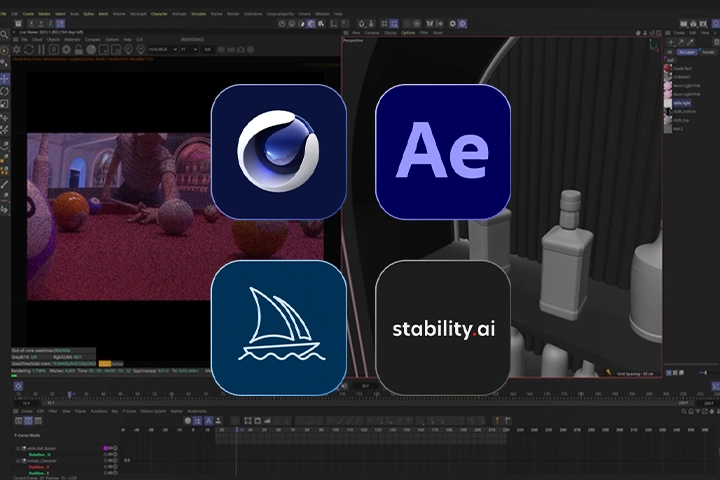Screen dimensions: 720x480
Task: Pause the Live Viewer render
Action: coord(41,50)
